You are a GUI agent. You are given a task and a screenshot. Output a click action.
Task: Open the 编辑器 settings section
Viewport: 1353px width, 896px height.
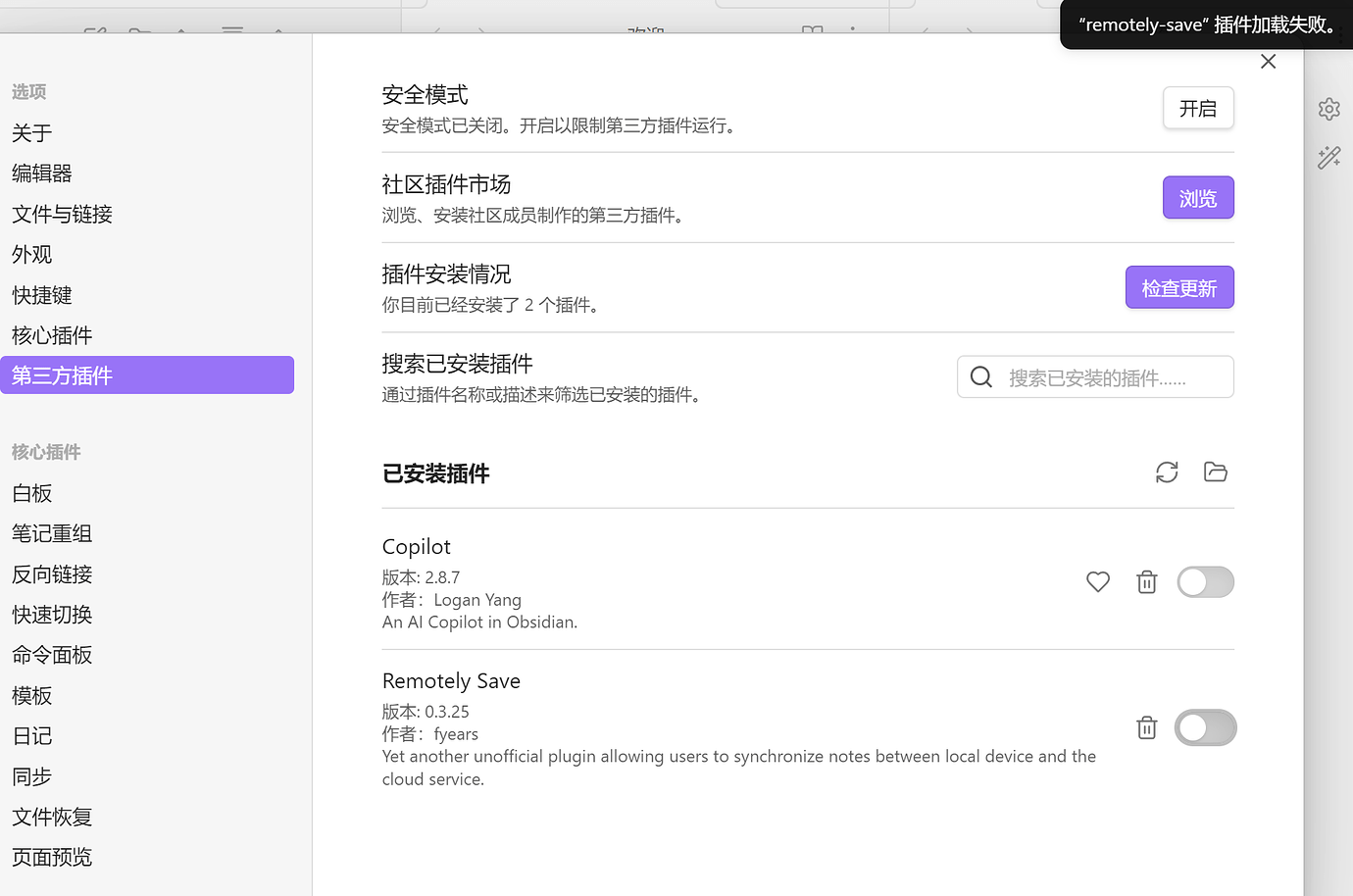click(x=41, y=173)
